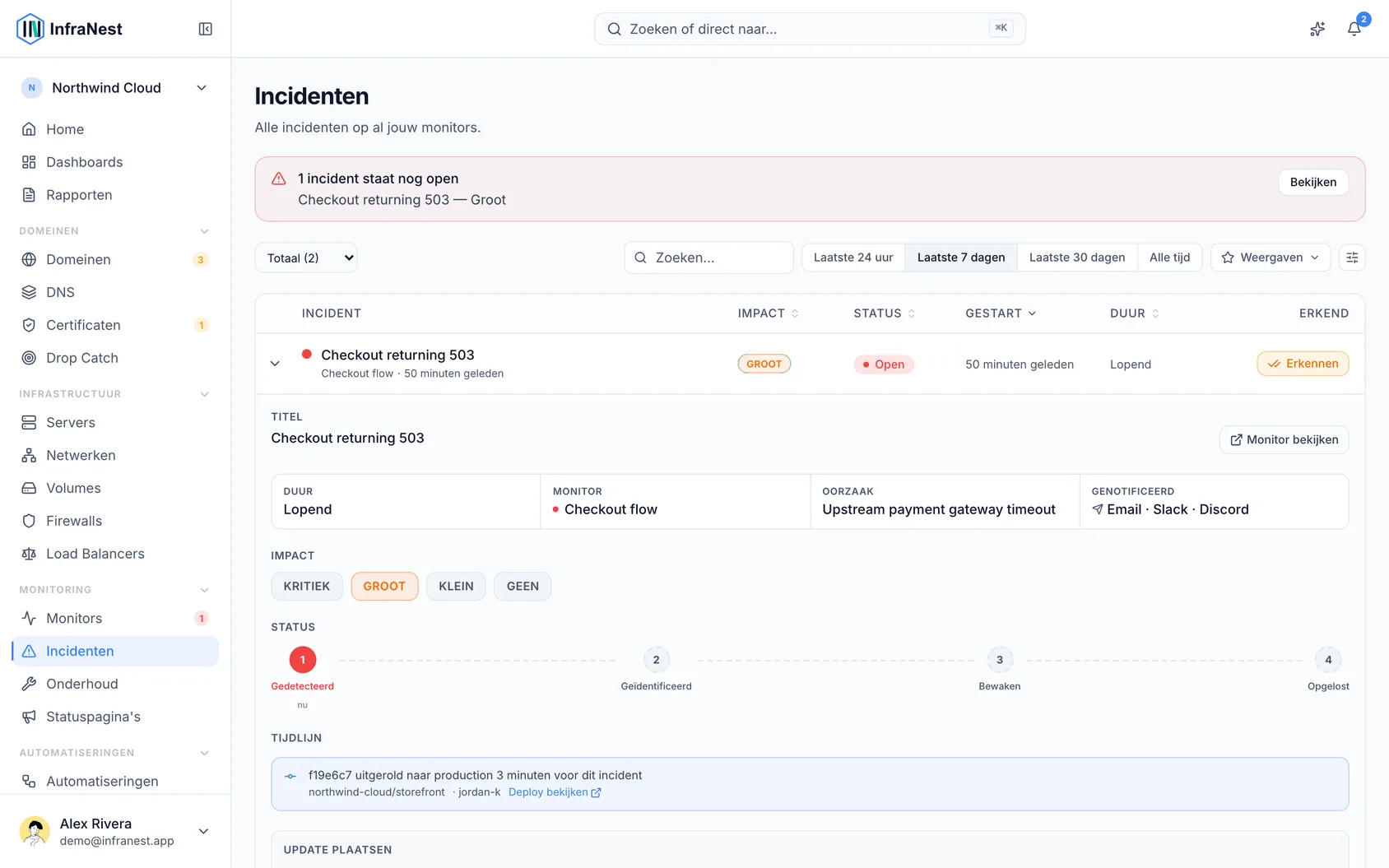Open Statuspagina's in sidebar
This screenshot has width=1389, height=868.
[115, 717]
